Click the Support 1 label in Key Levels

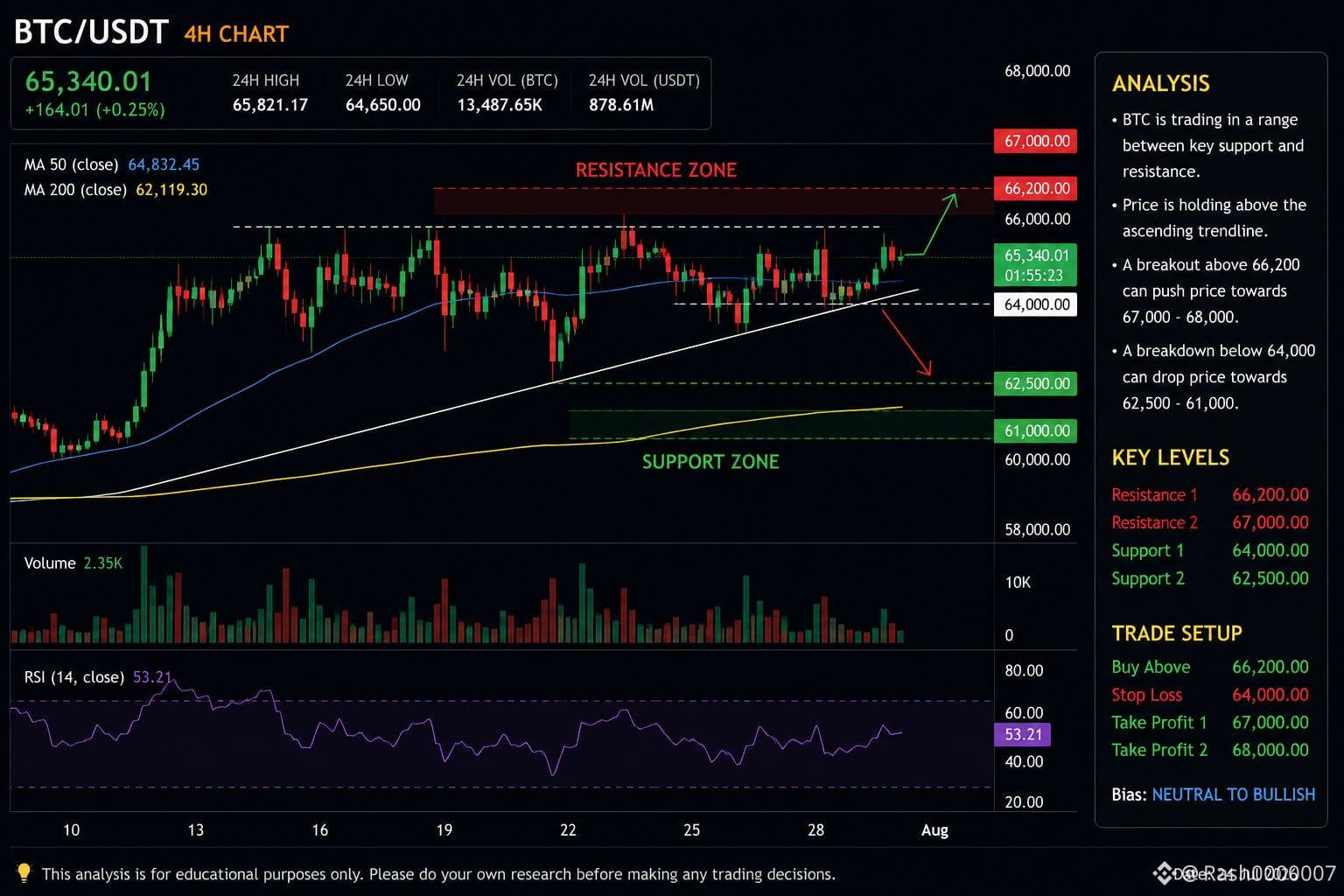click(x=1147, y=551)
